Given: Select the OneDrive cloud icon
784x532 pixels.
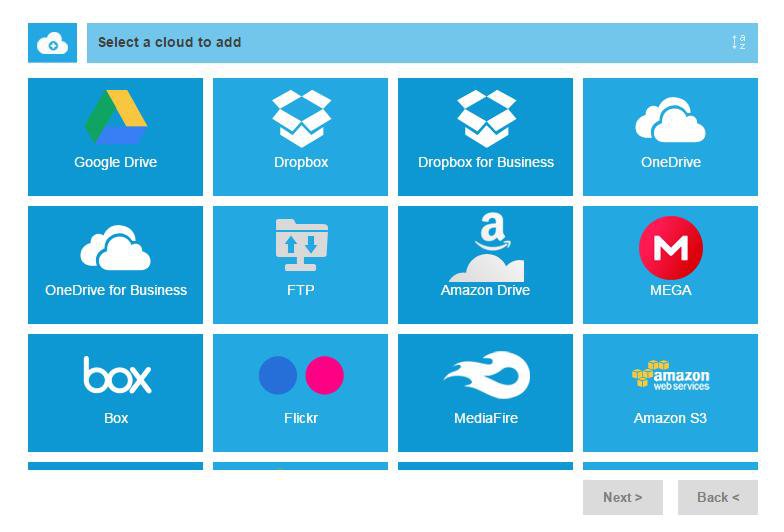Looking at the screenshot, I should (x=670, y=120).
